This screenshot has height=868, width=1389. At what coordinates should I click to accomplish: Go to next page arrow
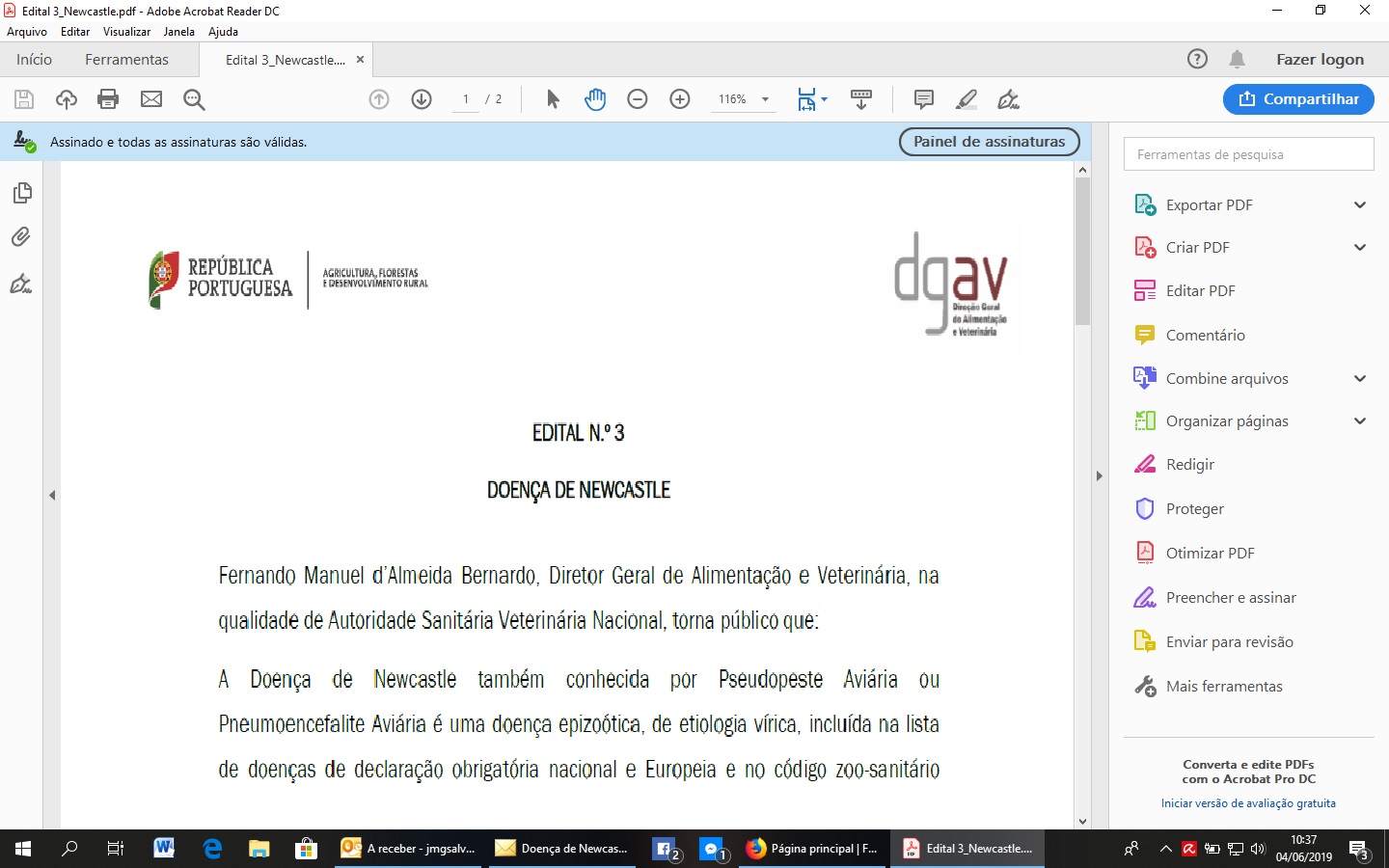422,99
